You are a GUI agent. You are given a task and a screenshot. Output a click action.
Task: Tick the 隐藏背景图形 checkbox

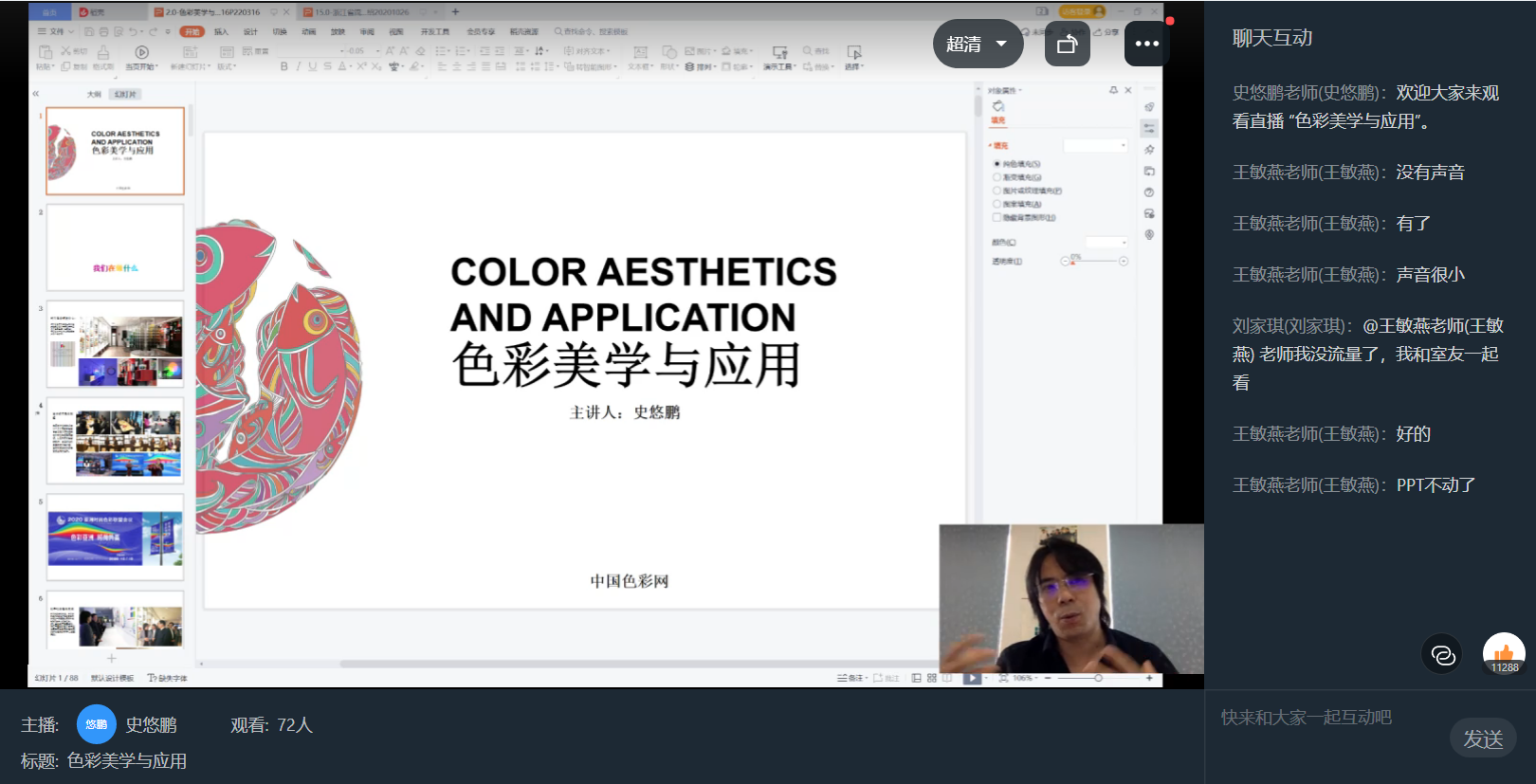click(997, 217)
